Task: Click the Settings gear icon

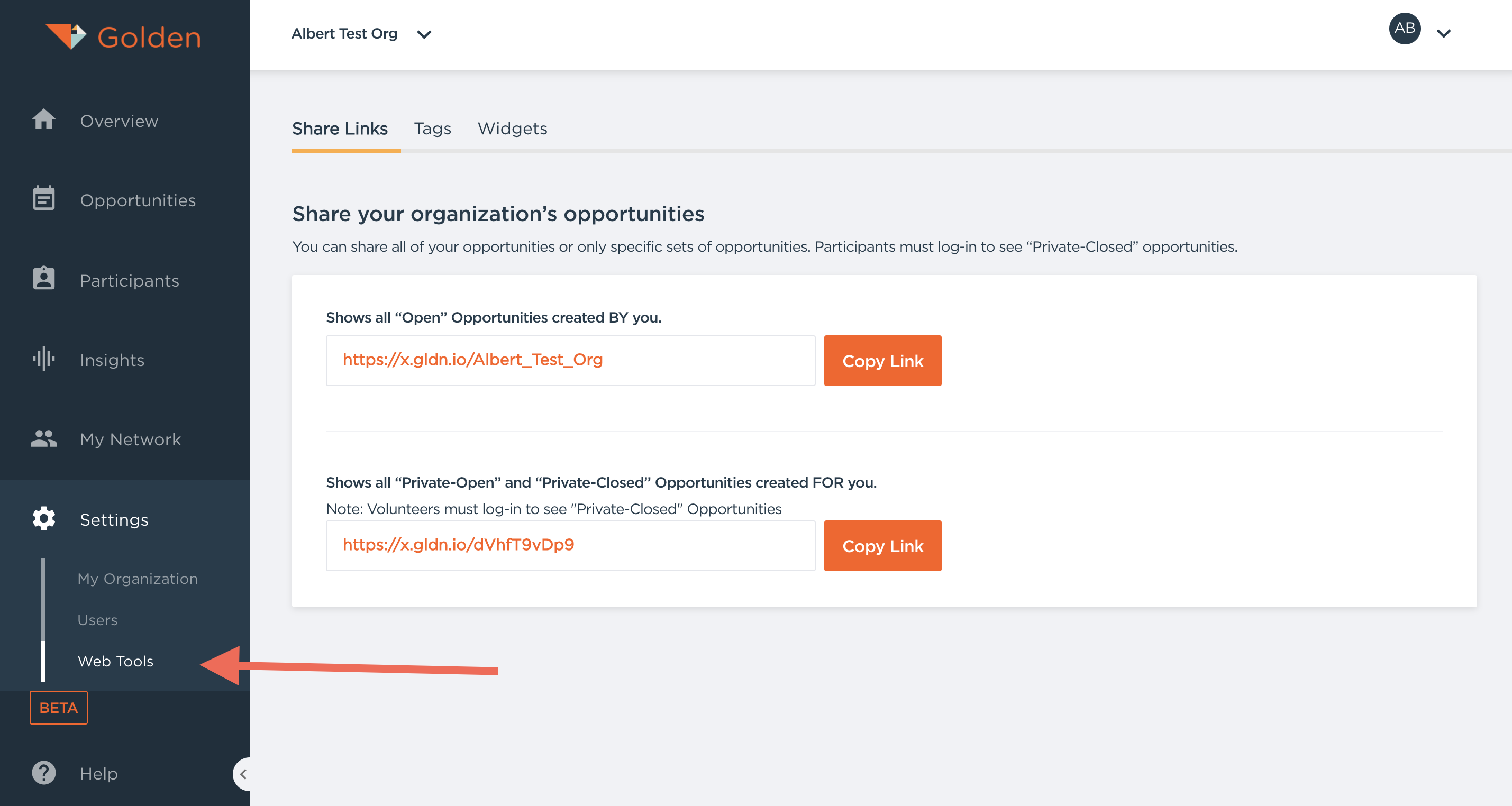Action: 43,519
